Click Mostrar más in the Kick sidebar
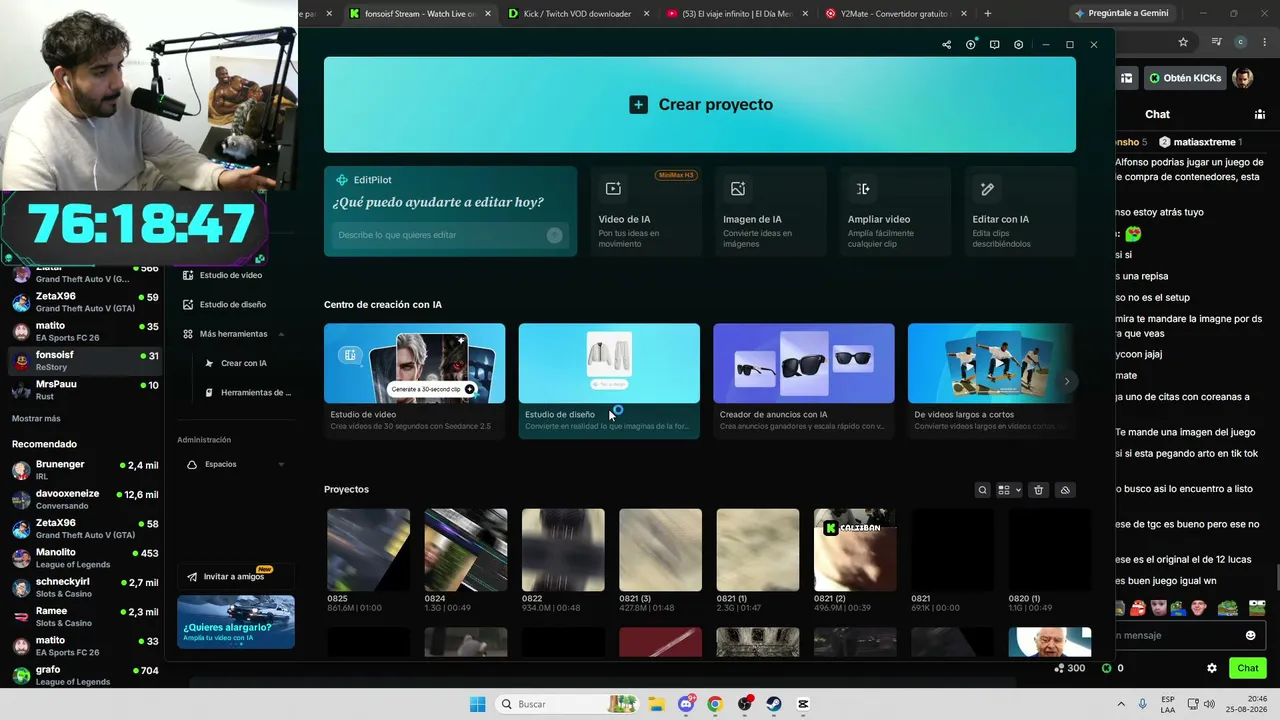The height and width of the screenshot is (720, 1280). click(36, 418)
